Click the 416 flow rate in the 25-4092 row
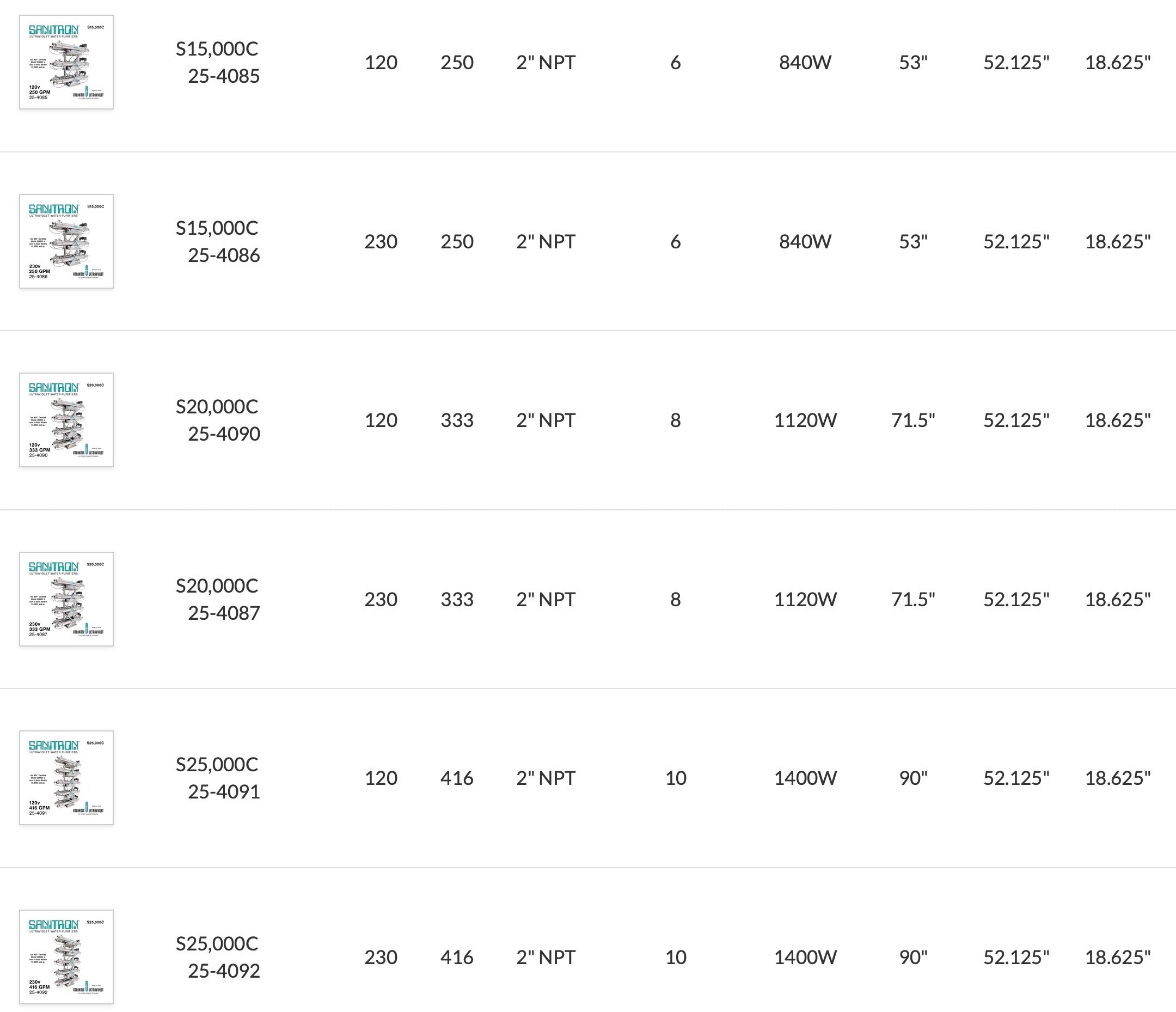 [x=457, y=957]
